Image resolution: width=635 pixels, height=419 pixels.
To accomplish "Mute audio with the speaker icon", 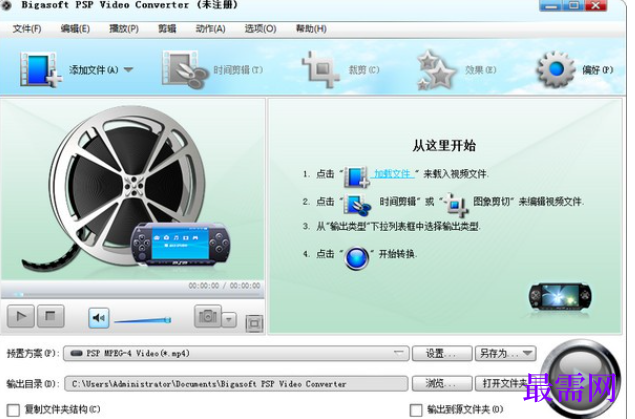I will [x=99, y=318].
